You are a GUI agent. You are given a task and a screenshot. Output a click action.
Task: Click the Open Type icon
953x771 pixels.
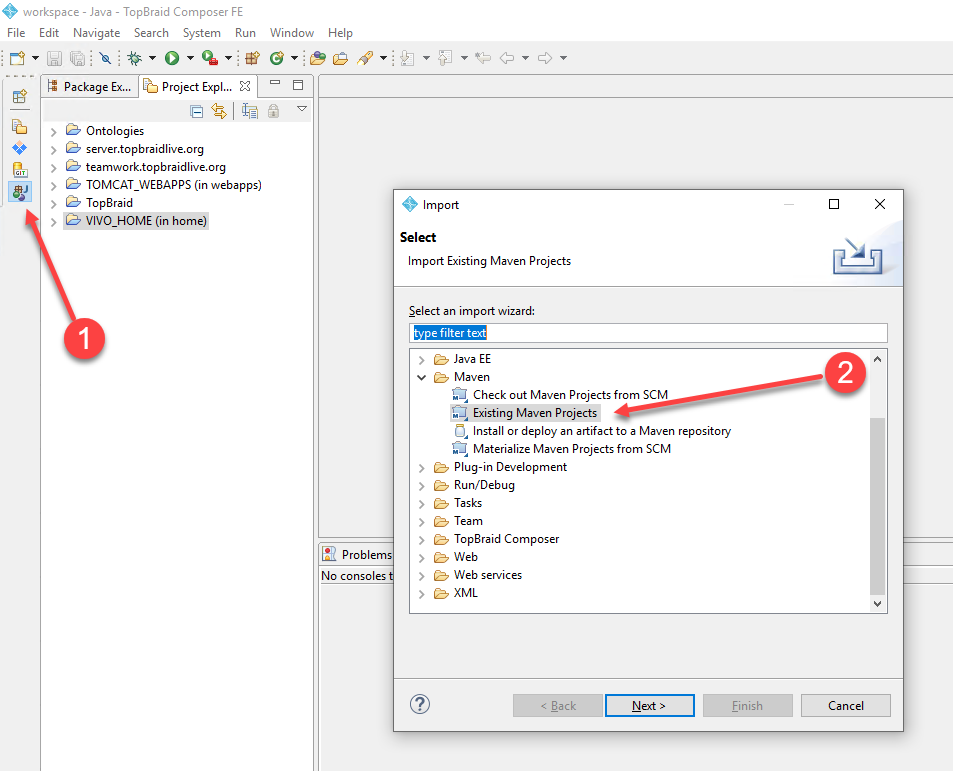click(317, 58)
